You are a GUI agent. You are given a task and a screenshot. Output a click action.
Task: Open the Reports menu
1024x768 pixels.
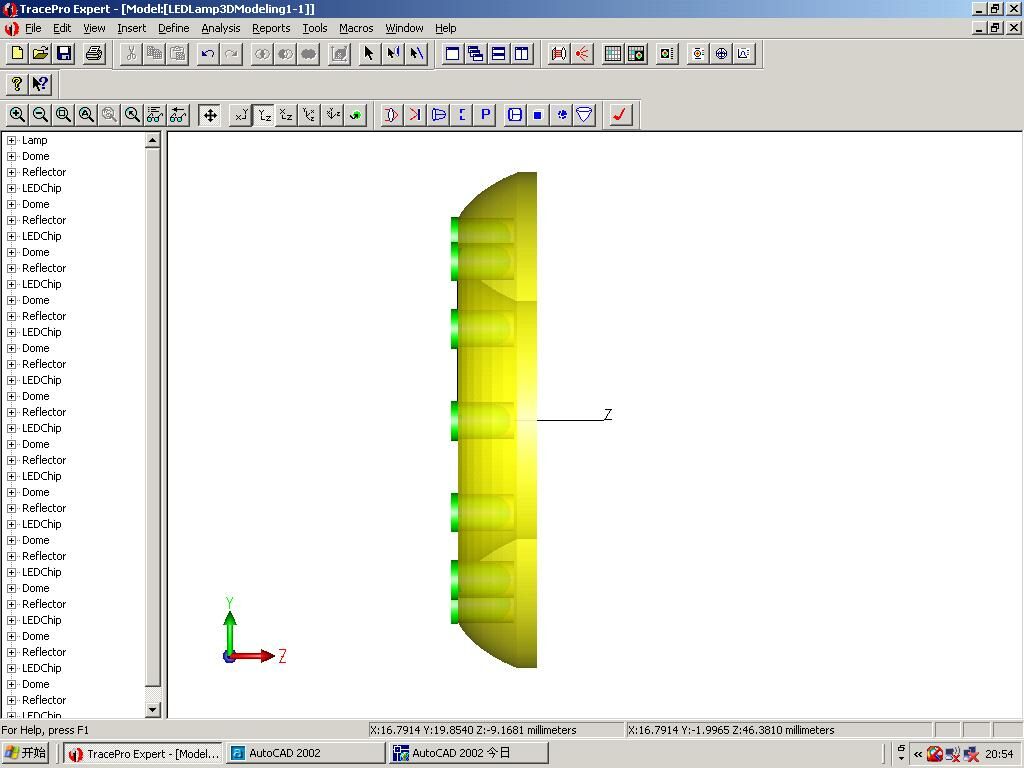271,28
